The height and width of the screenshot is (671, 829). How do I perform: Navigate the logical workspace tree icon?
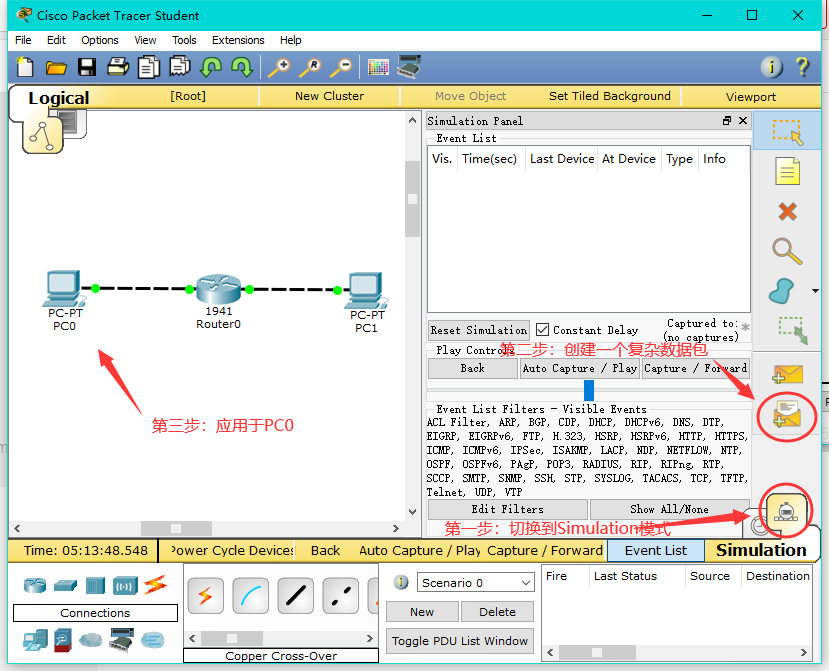(x=42, y=135)
